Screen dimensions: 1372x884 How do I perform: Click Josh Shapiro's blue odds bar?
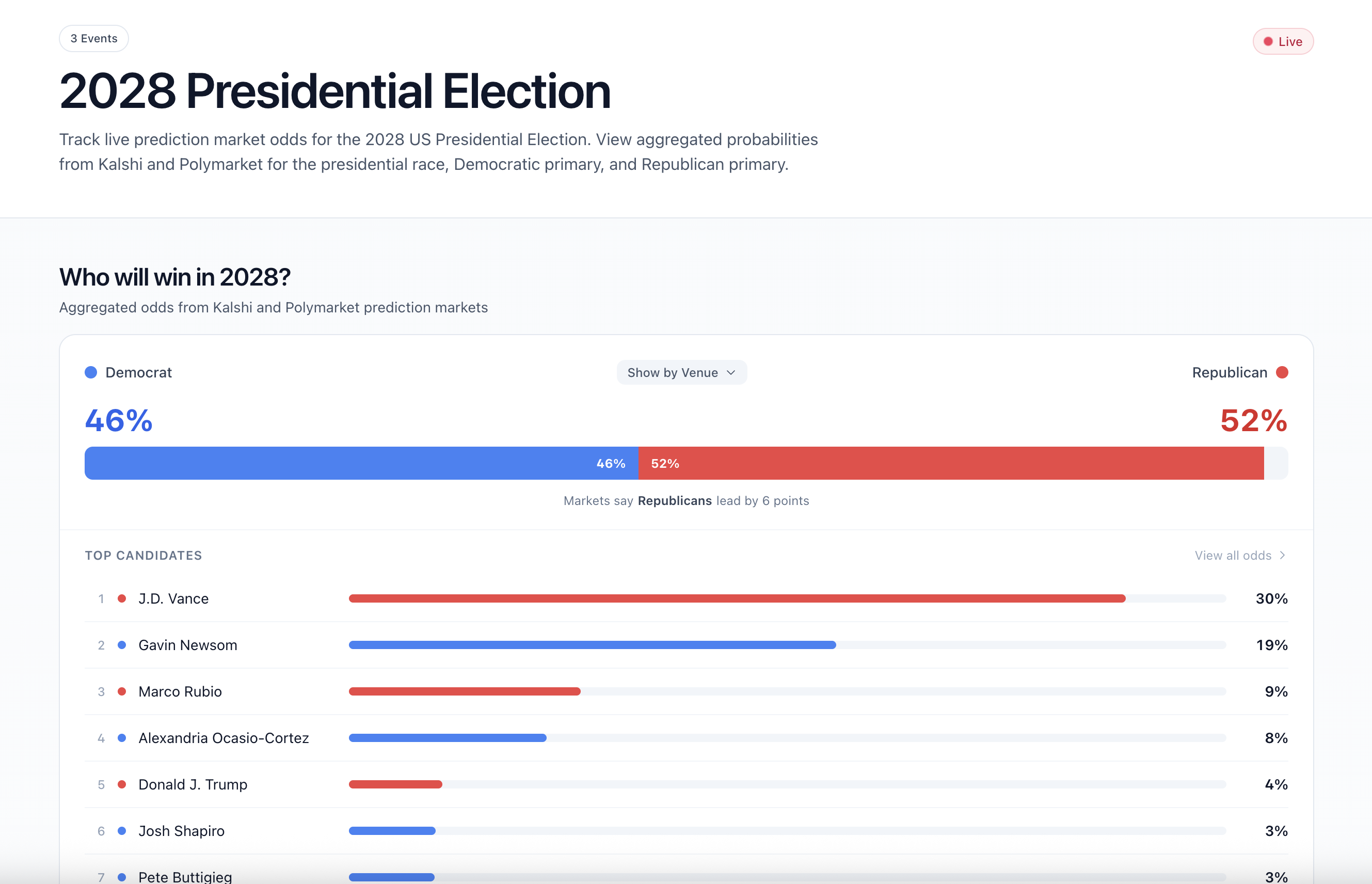392,831
